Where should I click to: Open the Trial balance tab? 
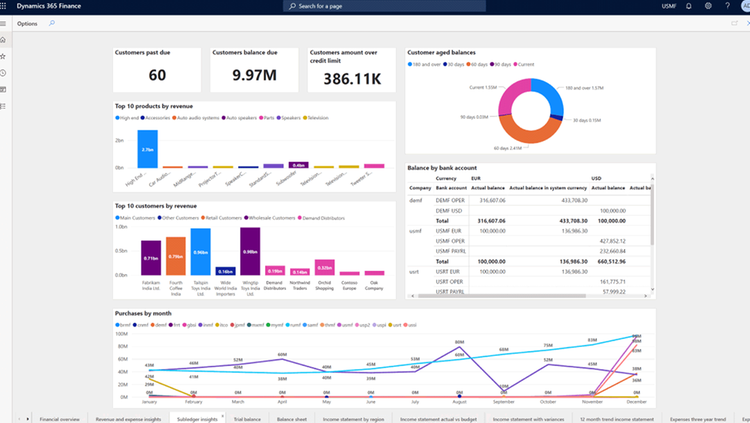tap(247, 419)
